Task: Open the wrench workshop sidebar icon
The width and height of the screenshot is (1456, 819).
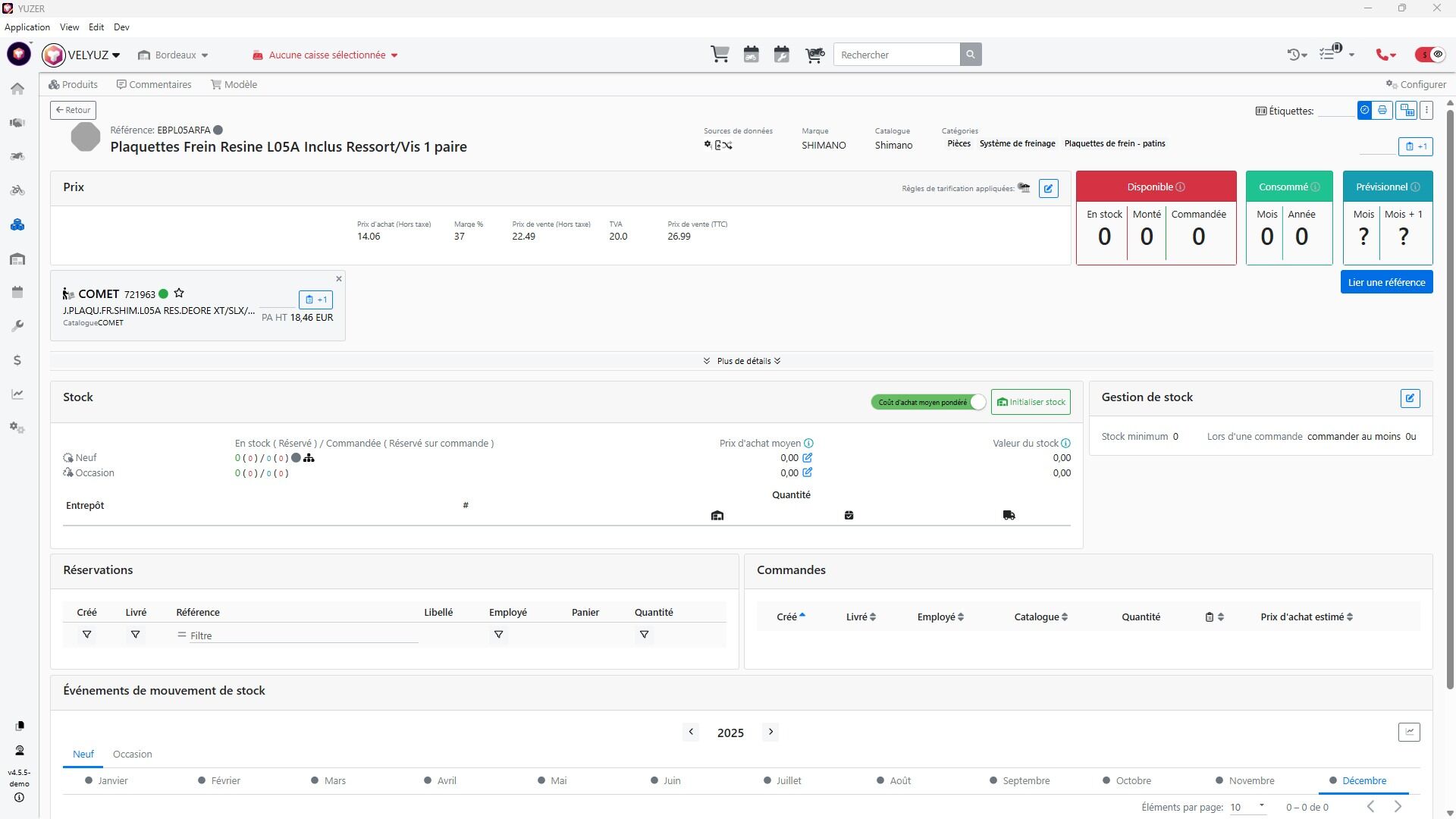Action: point(17,326)
